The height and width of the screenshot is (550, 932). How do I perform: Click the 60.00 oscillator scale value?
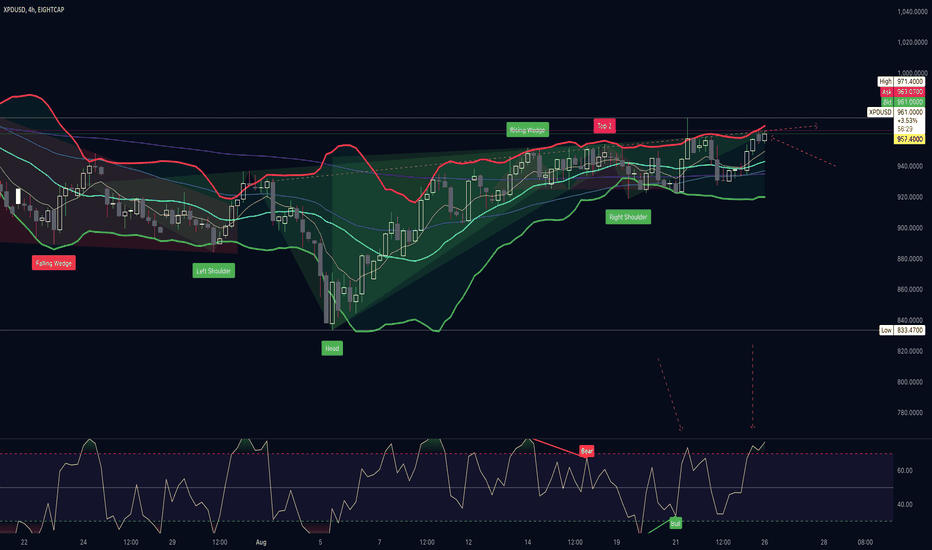(x=905, y=470)
